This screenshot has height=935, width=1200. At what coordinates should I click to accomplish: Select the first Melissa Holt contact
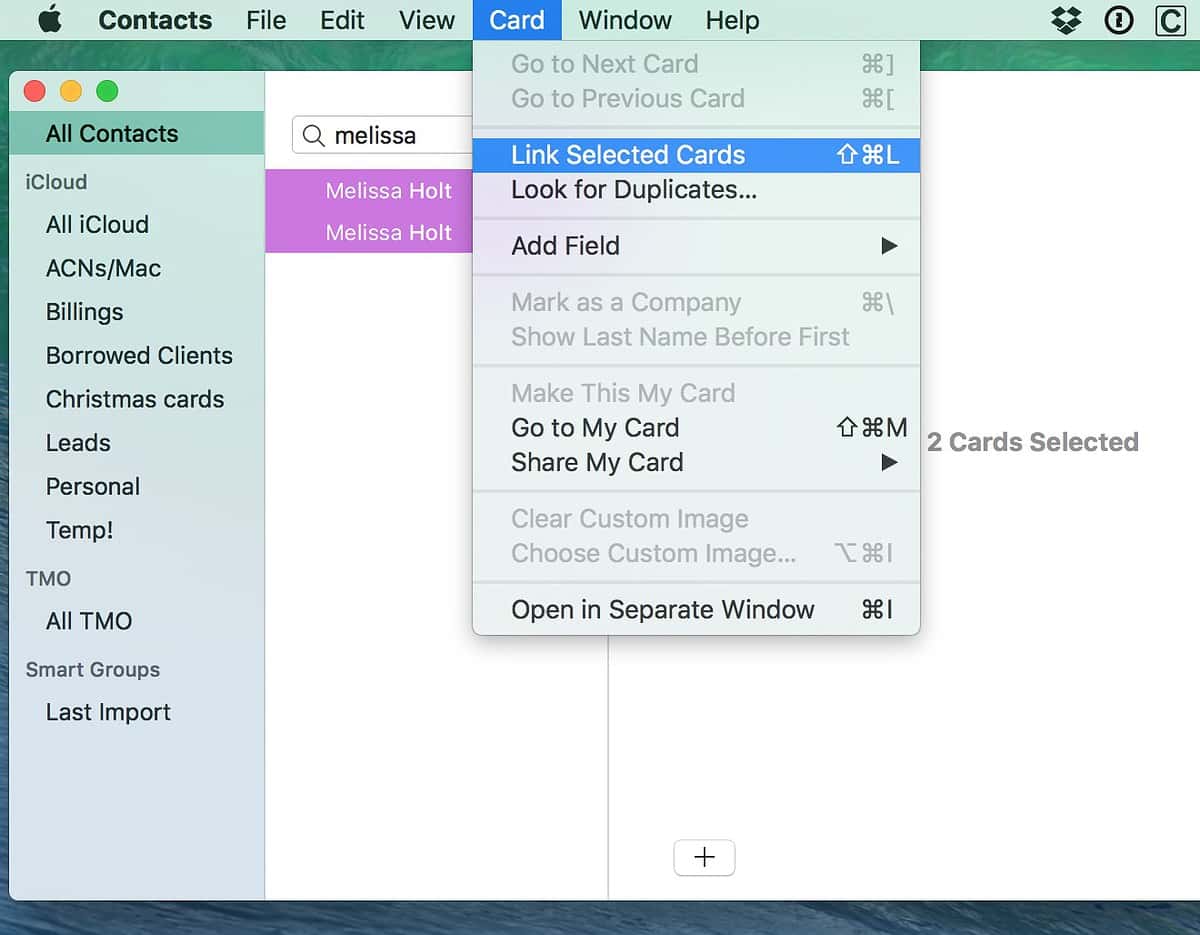[390, 190]
